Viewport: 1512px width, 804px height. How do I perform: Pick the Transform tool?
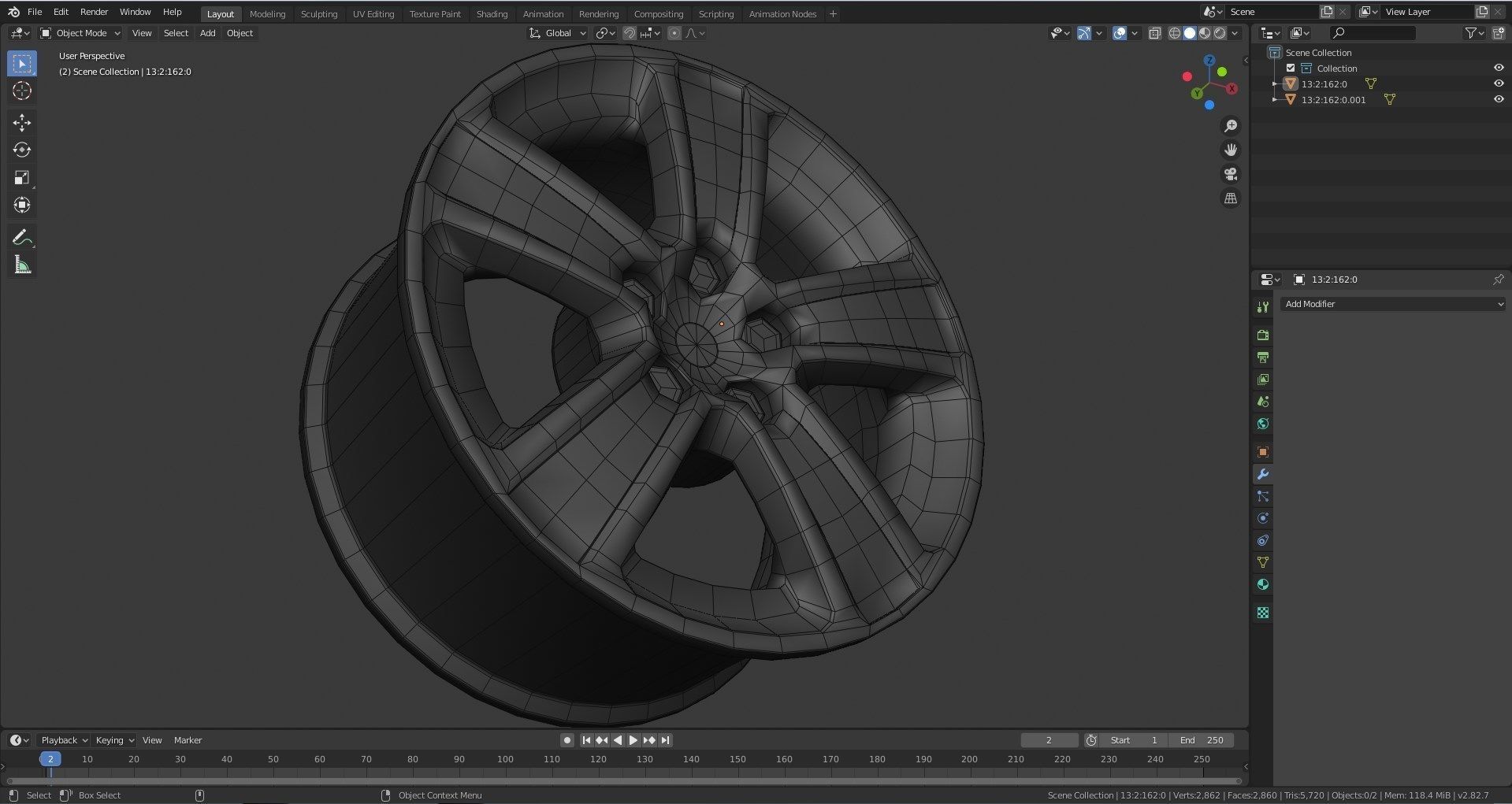click(22, 205)
